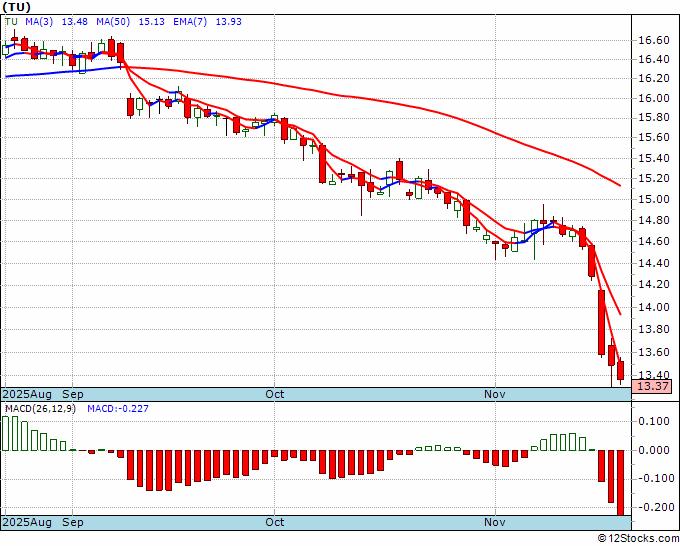Image resolution: width=680 pixels, height=546 pixels.
Task: Click the TU legend label
Action: [11, 22]
